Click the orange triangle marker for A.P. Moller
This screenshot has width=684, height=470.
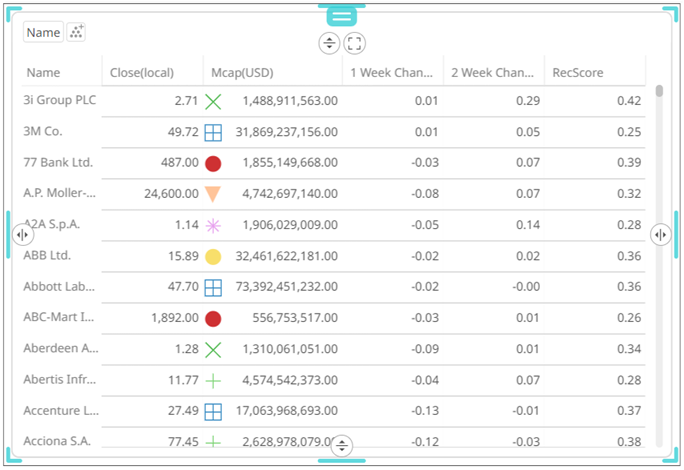point(213,194)
